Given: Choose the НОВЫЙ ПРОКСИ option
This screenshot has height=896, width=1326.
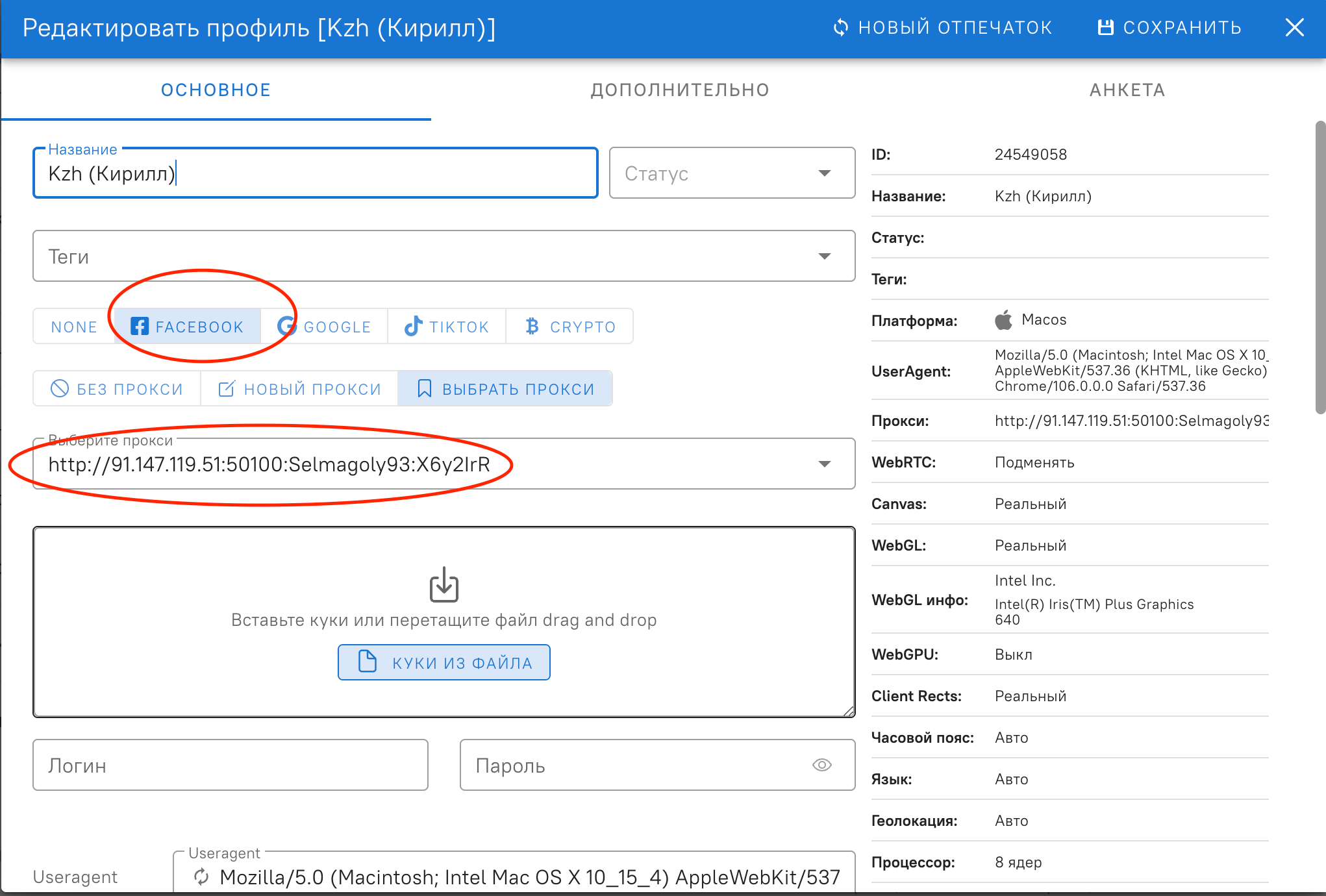Looking at the screenshot, I should coord(299,389).
